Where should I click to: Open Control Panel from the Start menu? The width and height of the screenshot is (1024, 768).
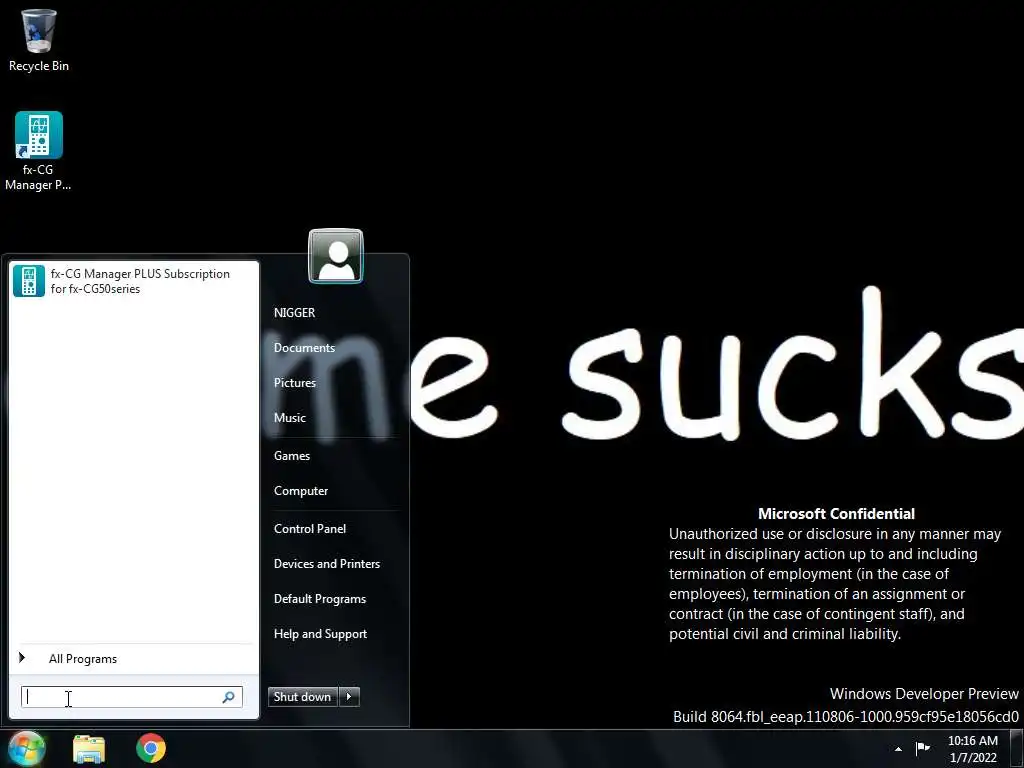(x=310, y=529)
